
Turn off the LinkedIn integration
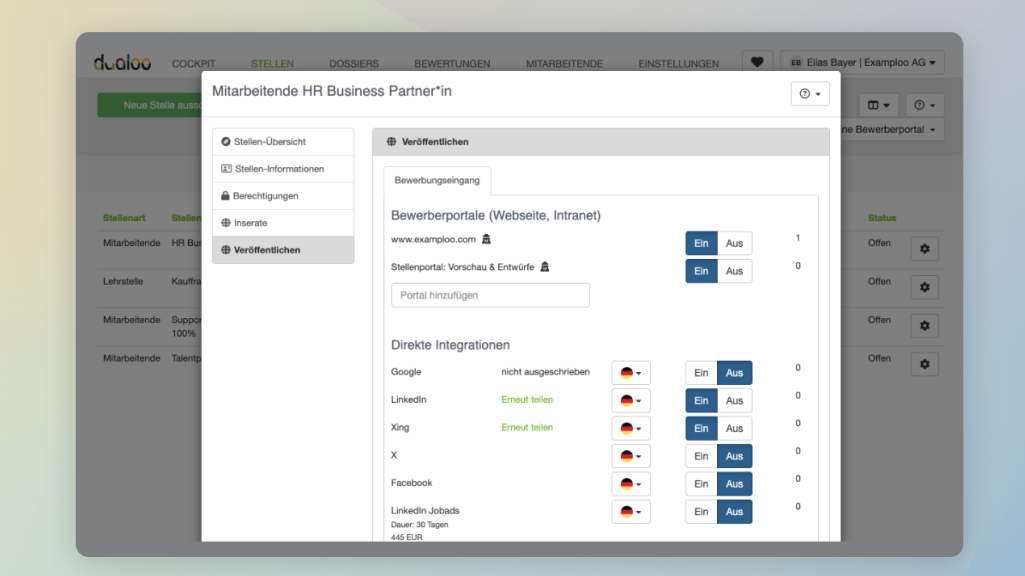736,400
